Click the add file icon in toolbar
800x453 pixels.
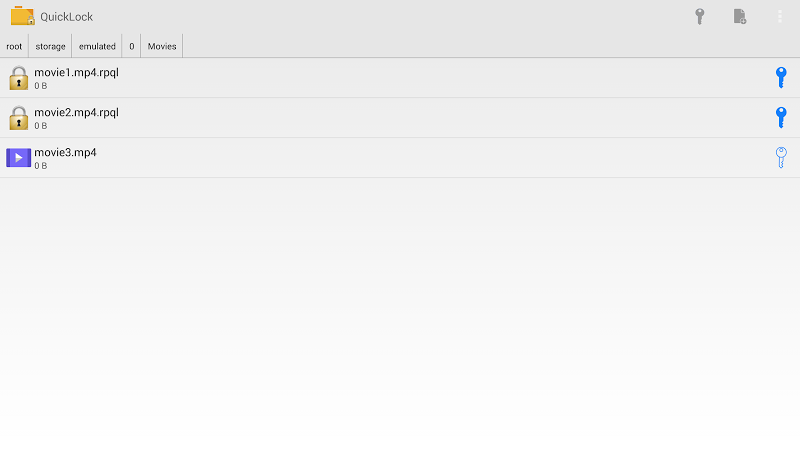coord(740,16)
